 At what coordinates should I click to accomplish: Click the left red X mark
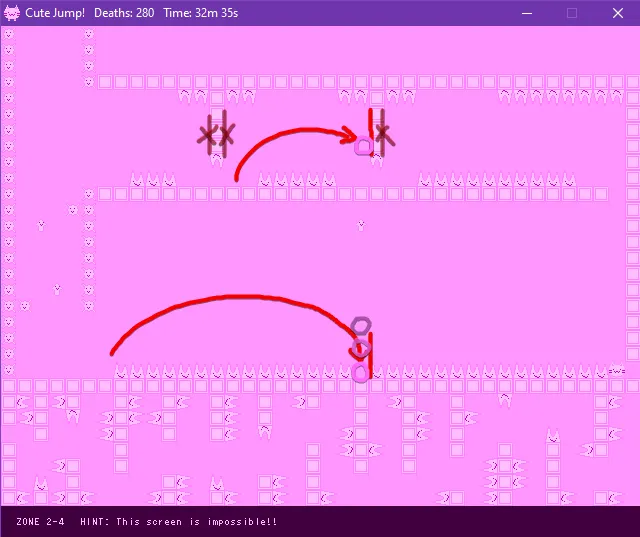(x=208, y=136)
